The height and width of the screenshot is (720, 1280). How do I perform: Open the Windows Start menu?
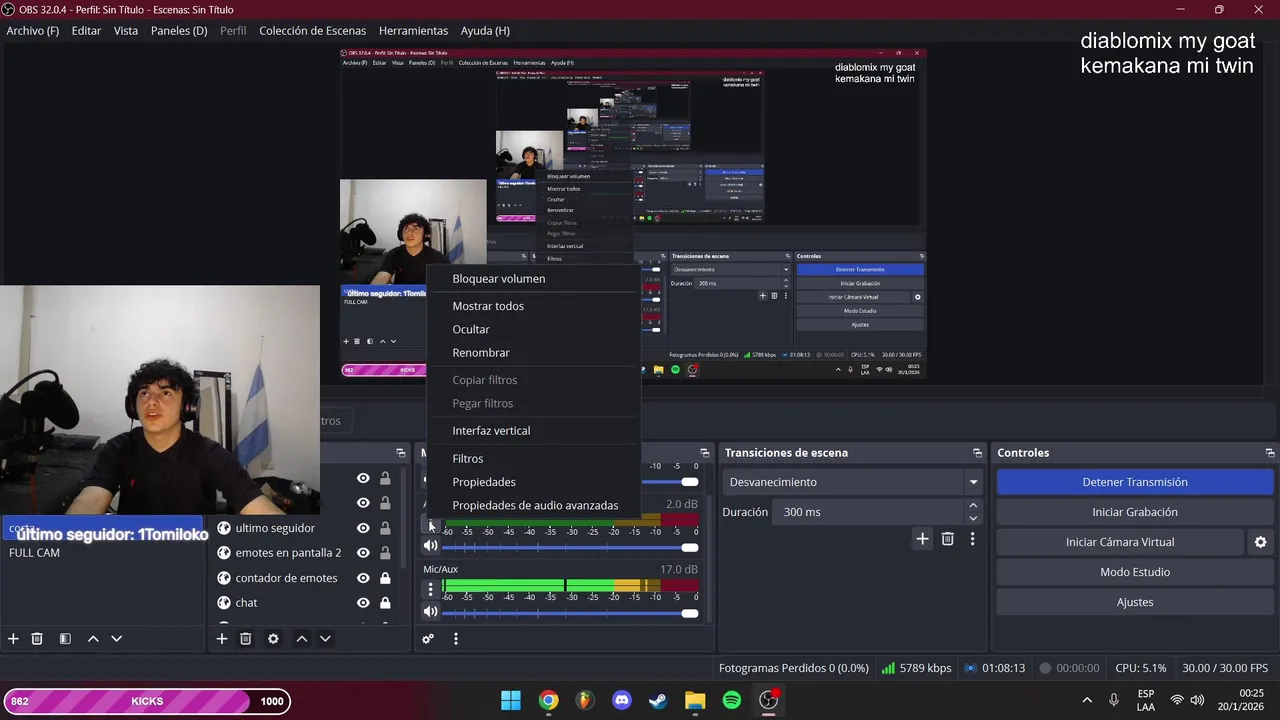coord(511,701)
